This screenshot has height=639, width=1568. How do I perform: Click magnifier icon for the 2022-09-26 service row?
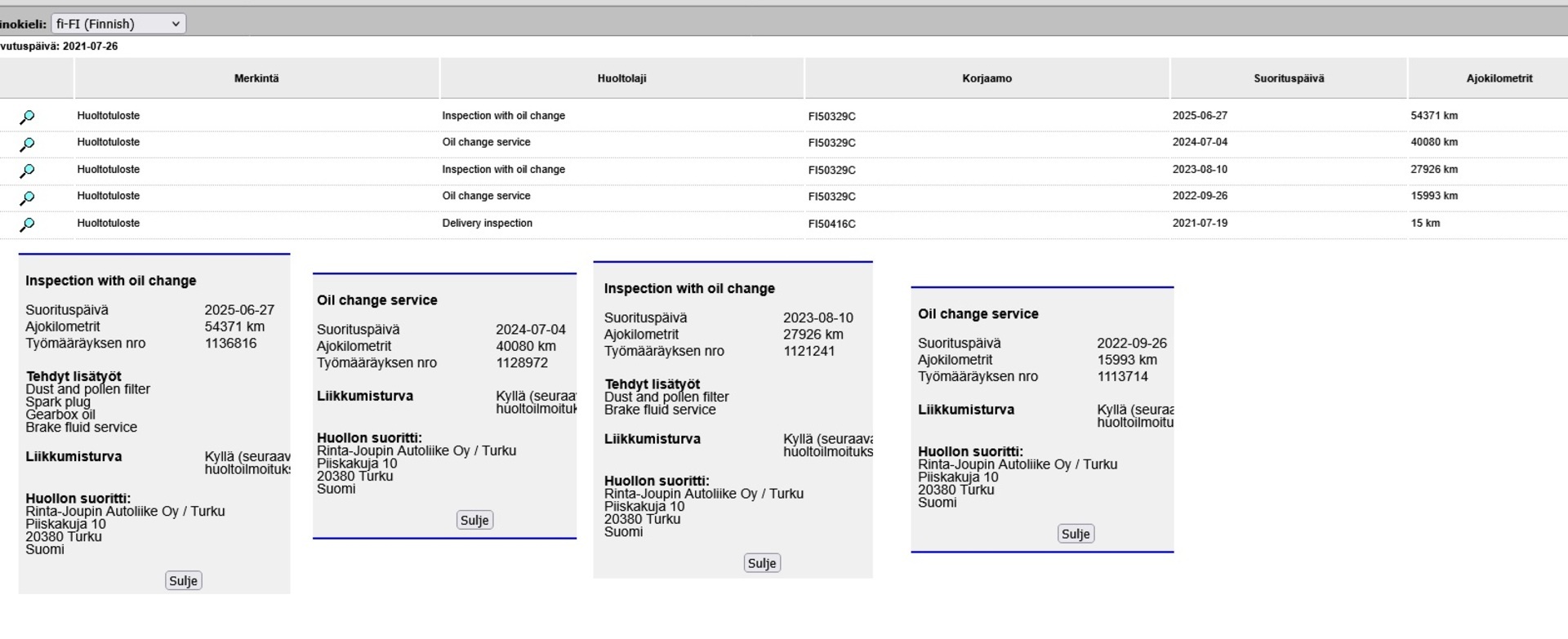[27, 197]
